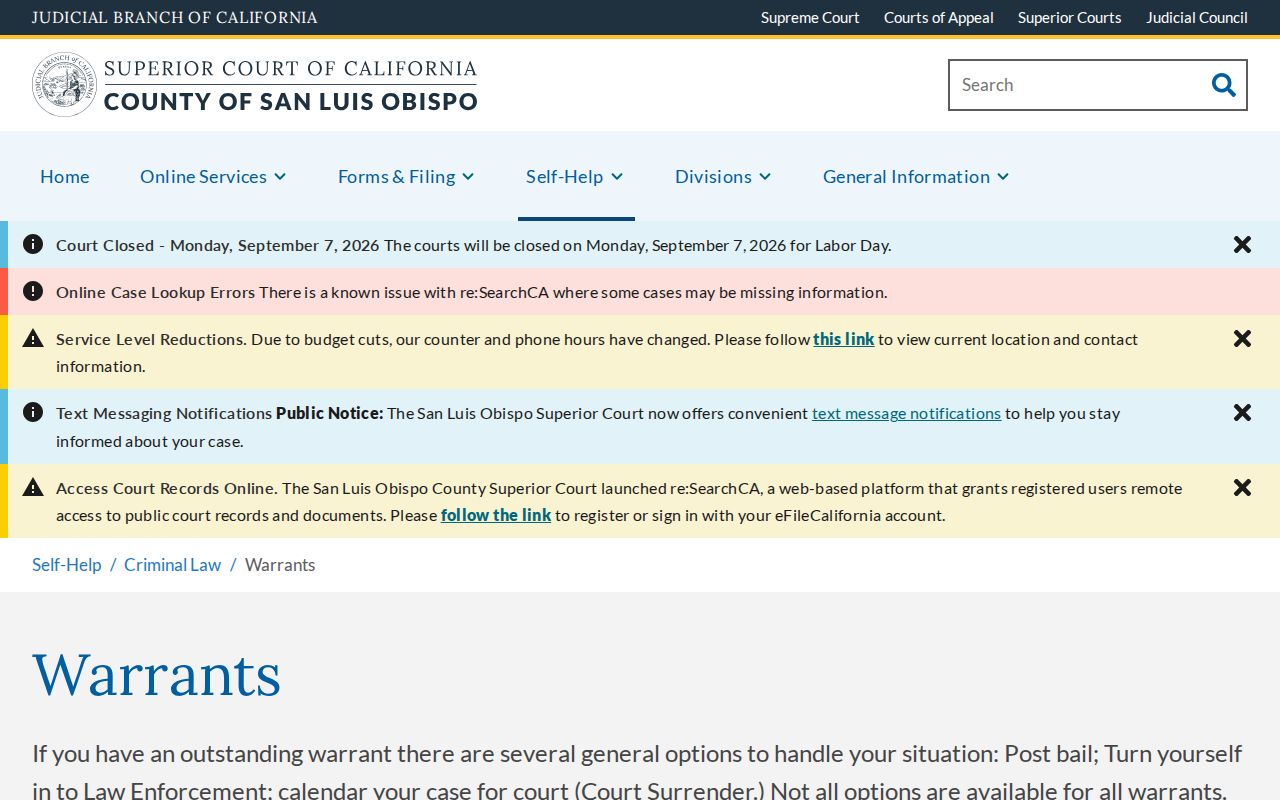Open the Supreme Court link
The width and height of the screenshot is (1280, 800).
[810, 18]
